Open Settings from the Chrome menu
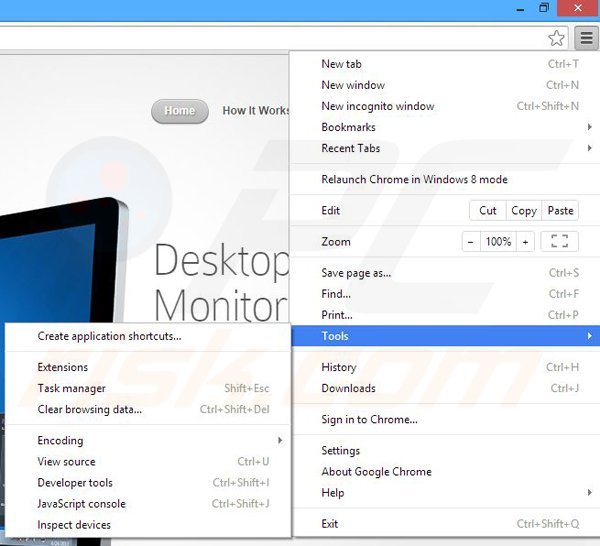The width and height of the screenshot is (600, 546). (341, 450)
